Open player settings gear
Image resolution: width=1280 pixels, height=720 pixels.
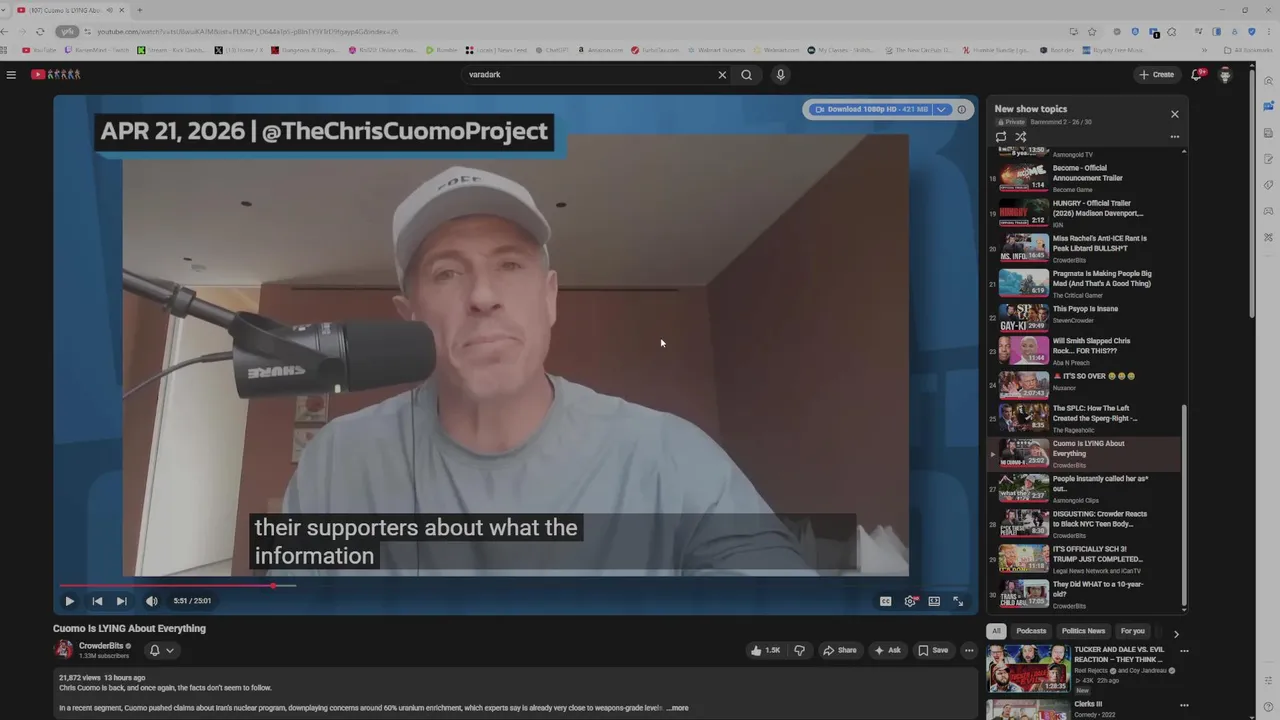[x=910, y=601]
